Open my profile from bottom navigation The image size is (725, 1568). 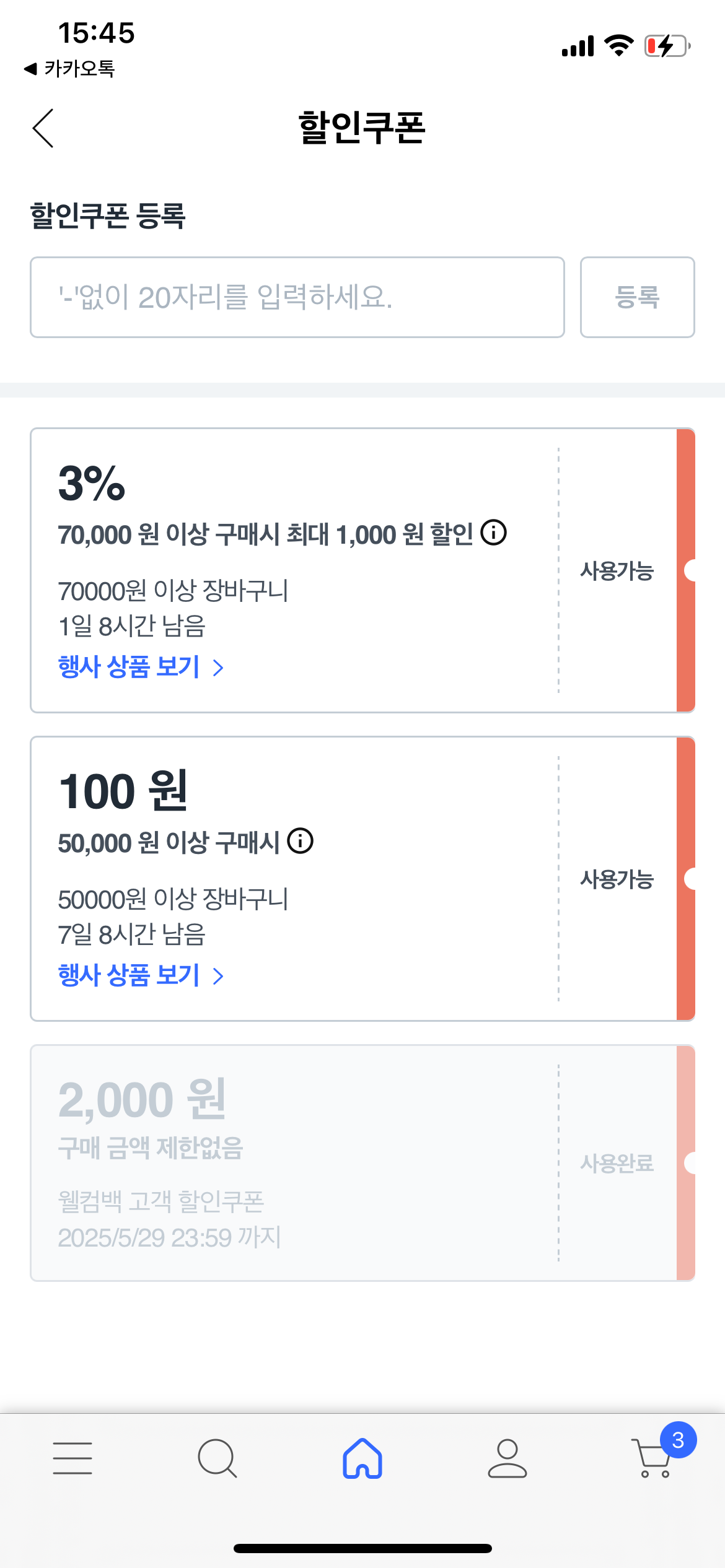point(507,1458)
